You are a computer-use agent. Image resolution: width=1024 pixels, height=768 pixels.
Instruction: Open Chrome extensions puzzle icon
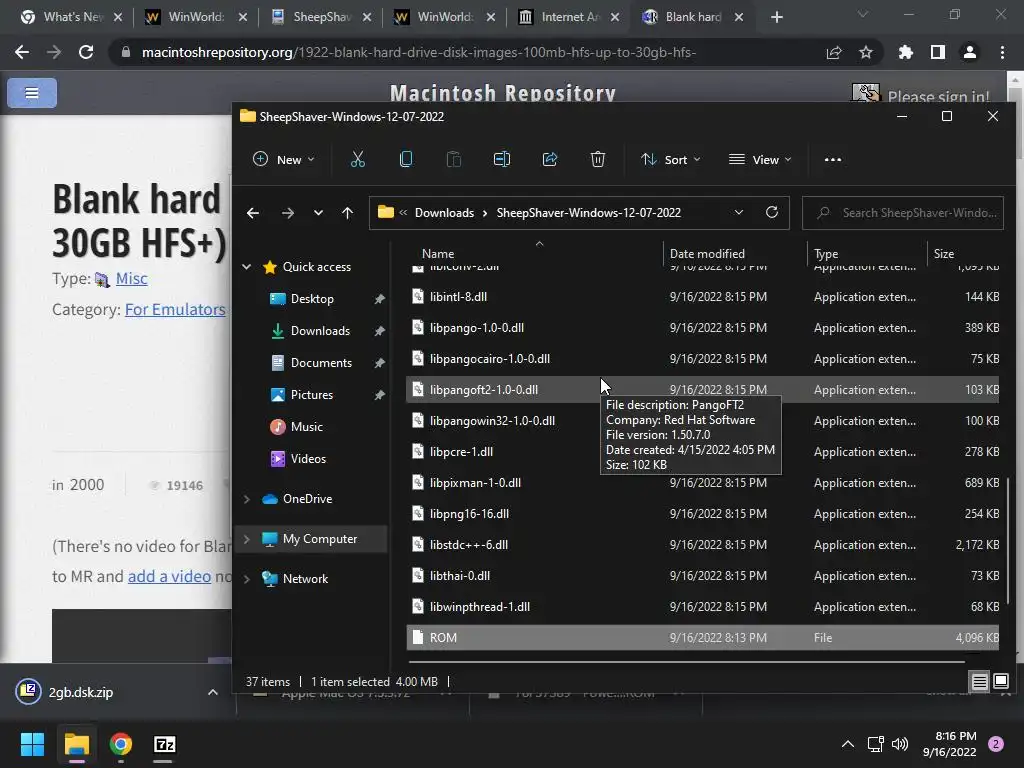tap(905, 52)
